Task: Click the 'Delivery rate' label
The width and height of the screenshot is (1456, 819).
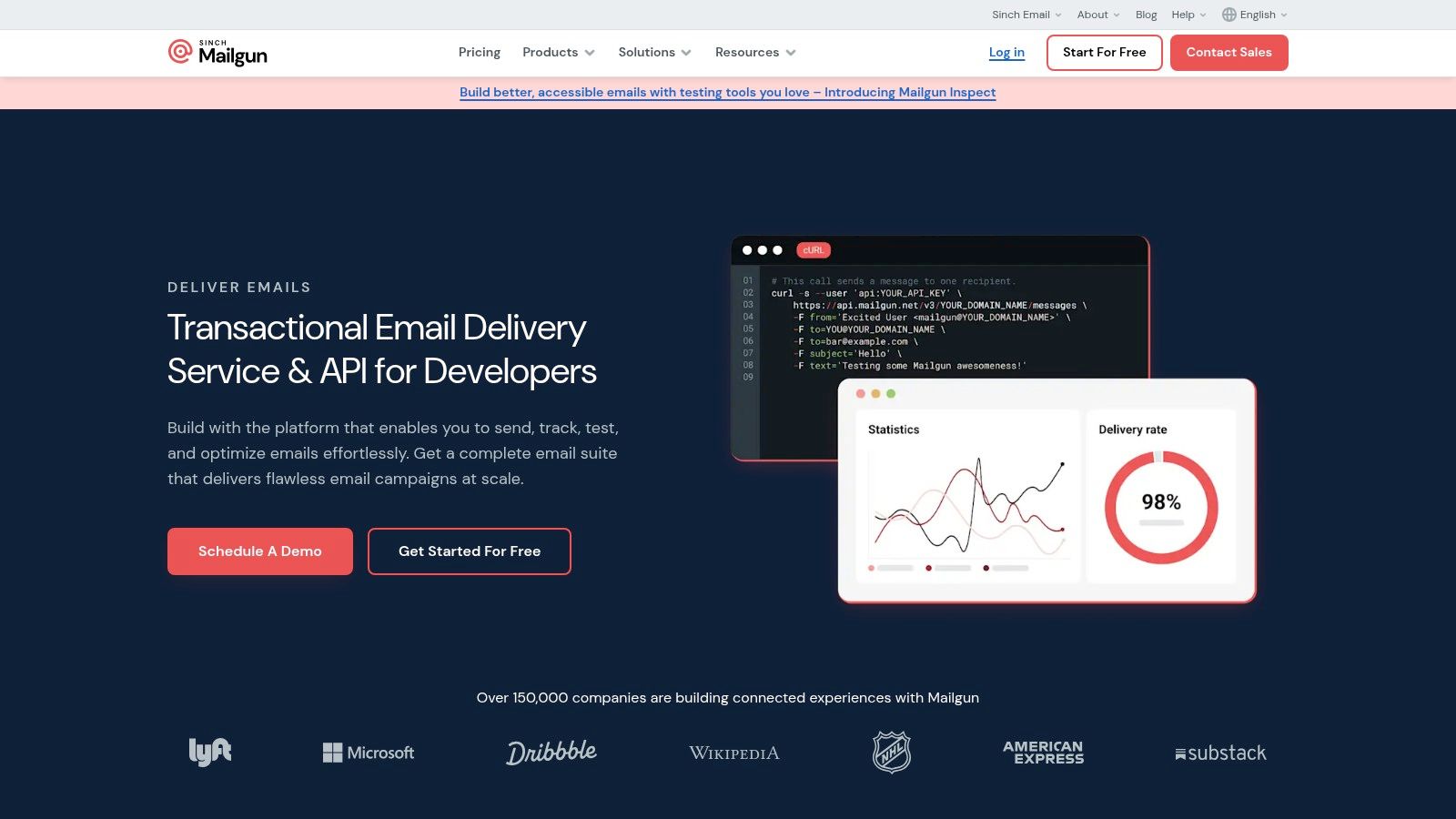Action: pos(1133,430)
